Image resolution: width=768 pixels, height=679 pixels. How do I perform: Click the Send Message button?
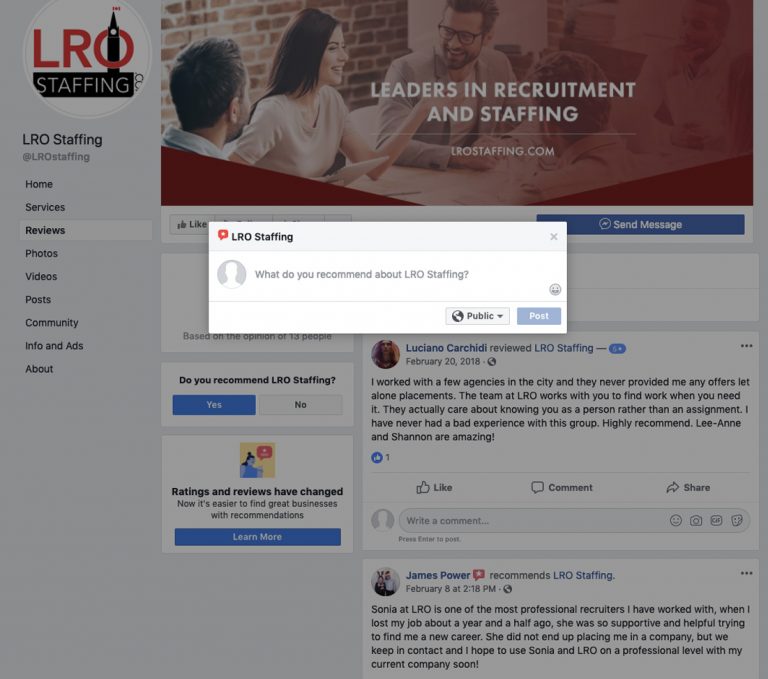click(x=641, y=224)
